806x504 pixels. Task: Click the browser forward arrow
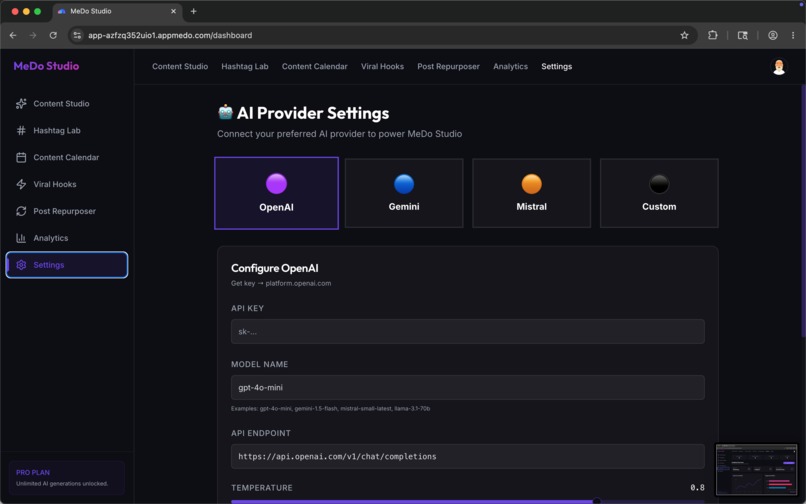click(x=33, y=35)
